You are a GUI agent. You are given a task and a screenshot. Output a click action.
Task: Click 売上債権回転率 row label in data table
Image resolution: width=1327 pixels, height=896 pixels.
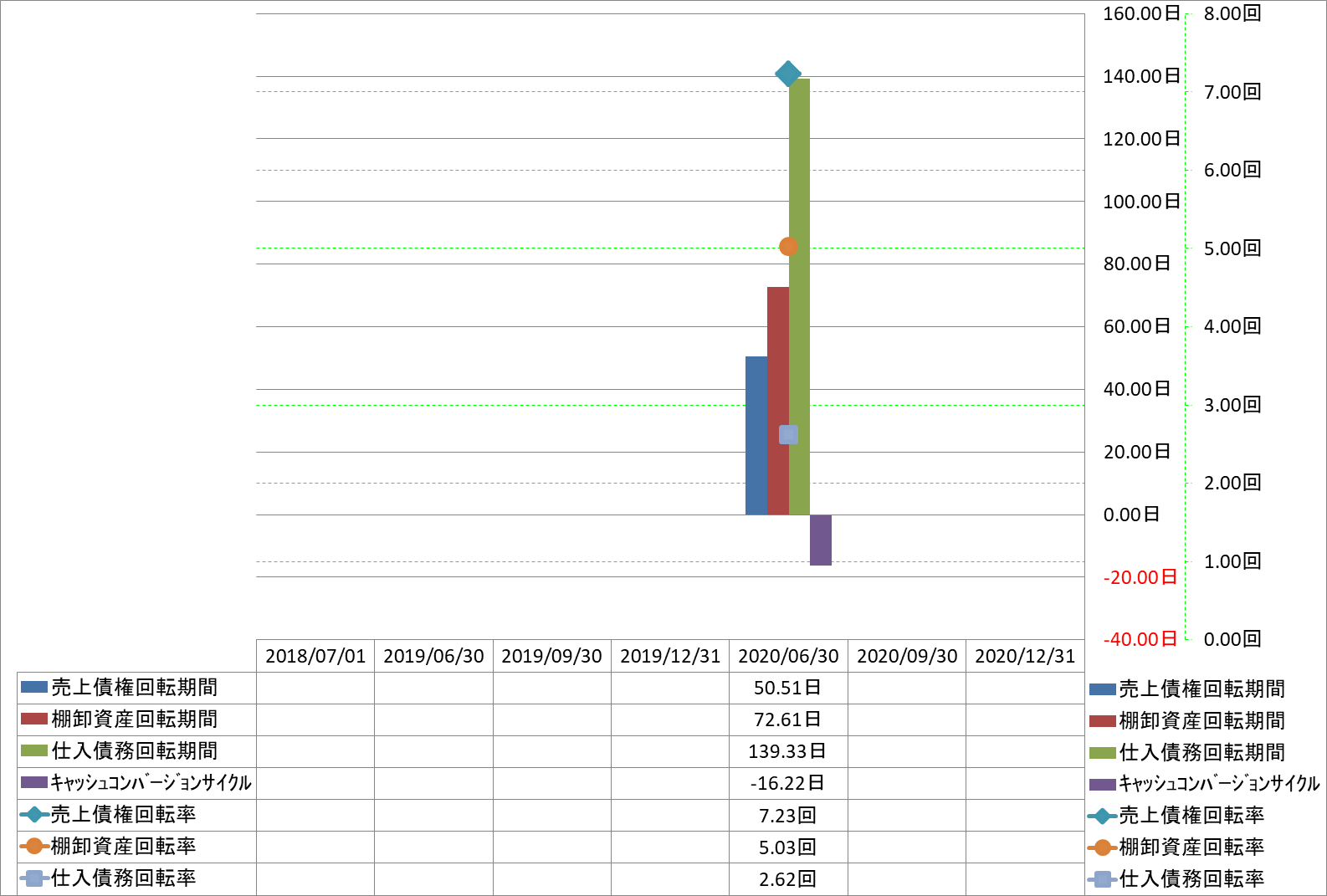(136, 815)
